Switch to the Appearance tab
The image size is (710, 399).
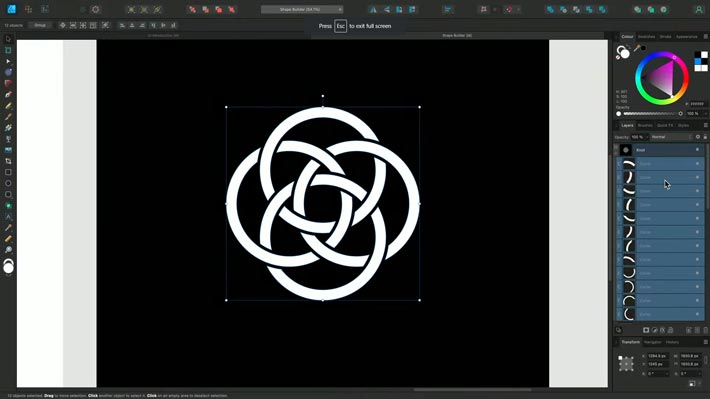click(x=686, y=37)
